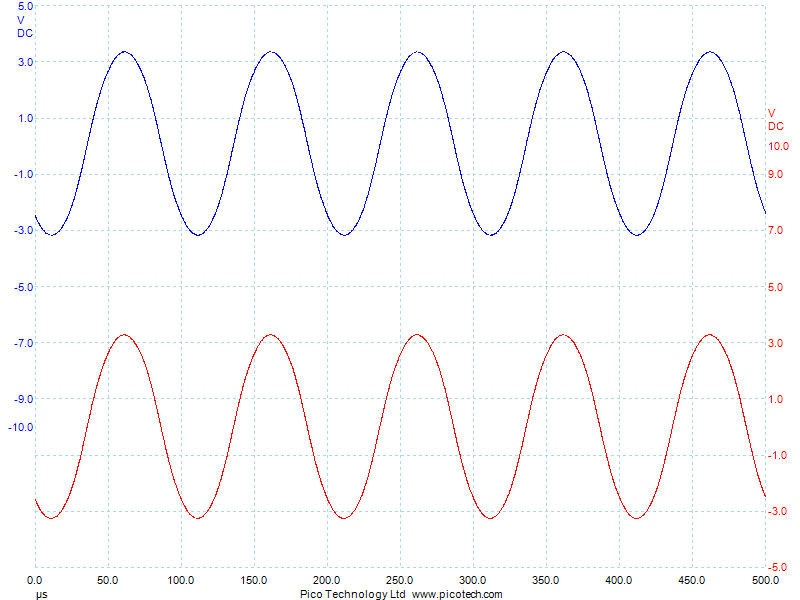The height and width of the screenshot is (600, 800).
Task: Select the red 10.0 label on right axis
Action: [779, 146]
